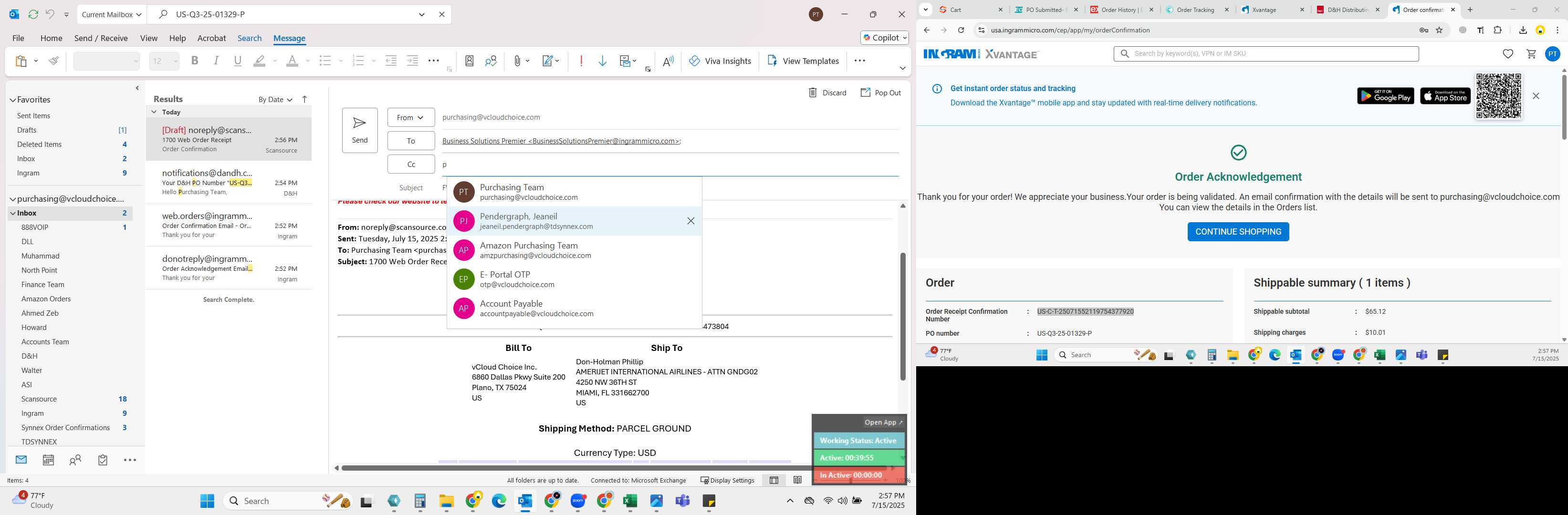Toggle bold formatting

[x=195, y=61]
